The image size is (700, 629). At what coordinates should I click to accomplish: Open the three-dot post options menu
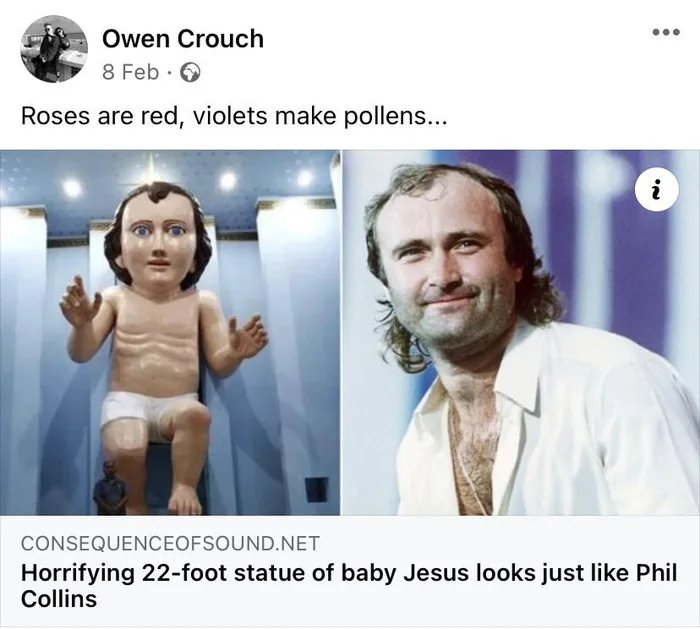(x=664, y=31)
